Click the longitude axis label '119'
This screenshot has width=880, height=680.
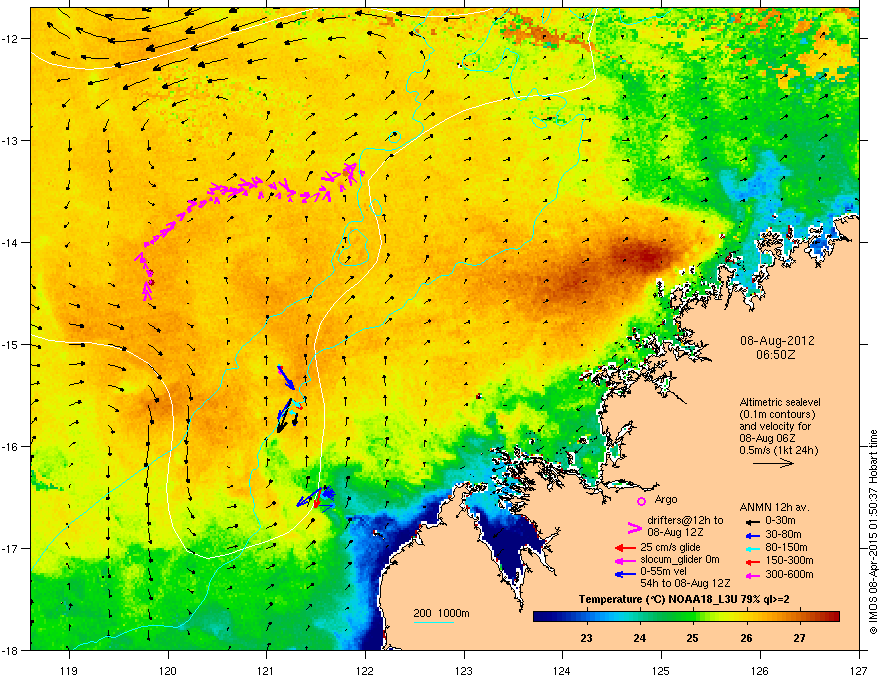click(69, 670)
